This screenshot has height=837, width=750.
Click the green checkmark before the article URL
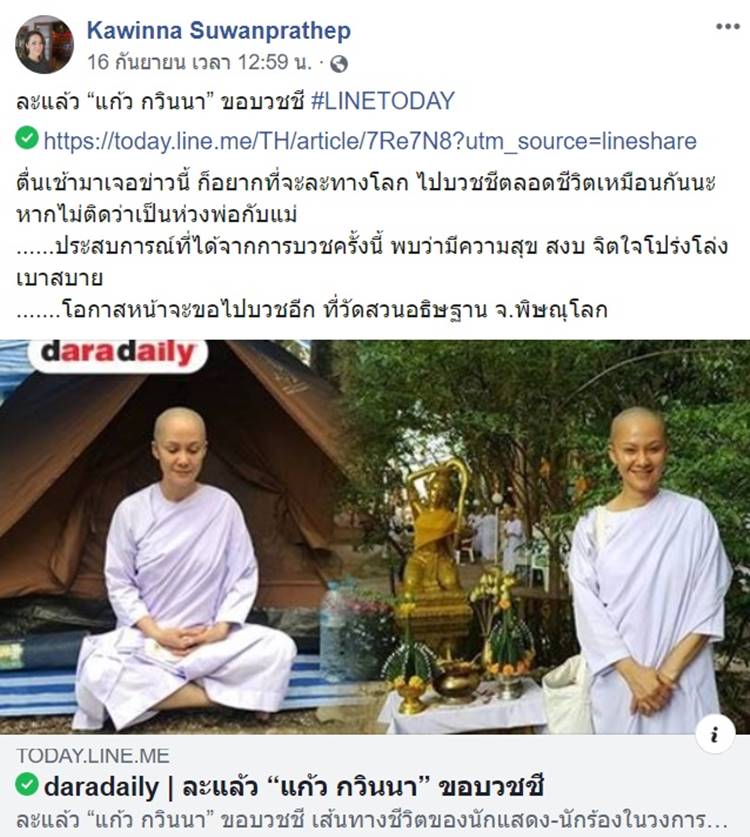point(27,138)
